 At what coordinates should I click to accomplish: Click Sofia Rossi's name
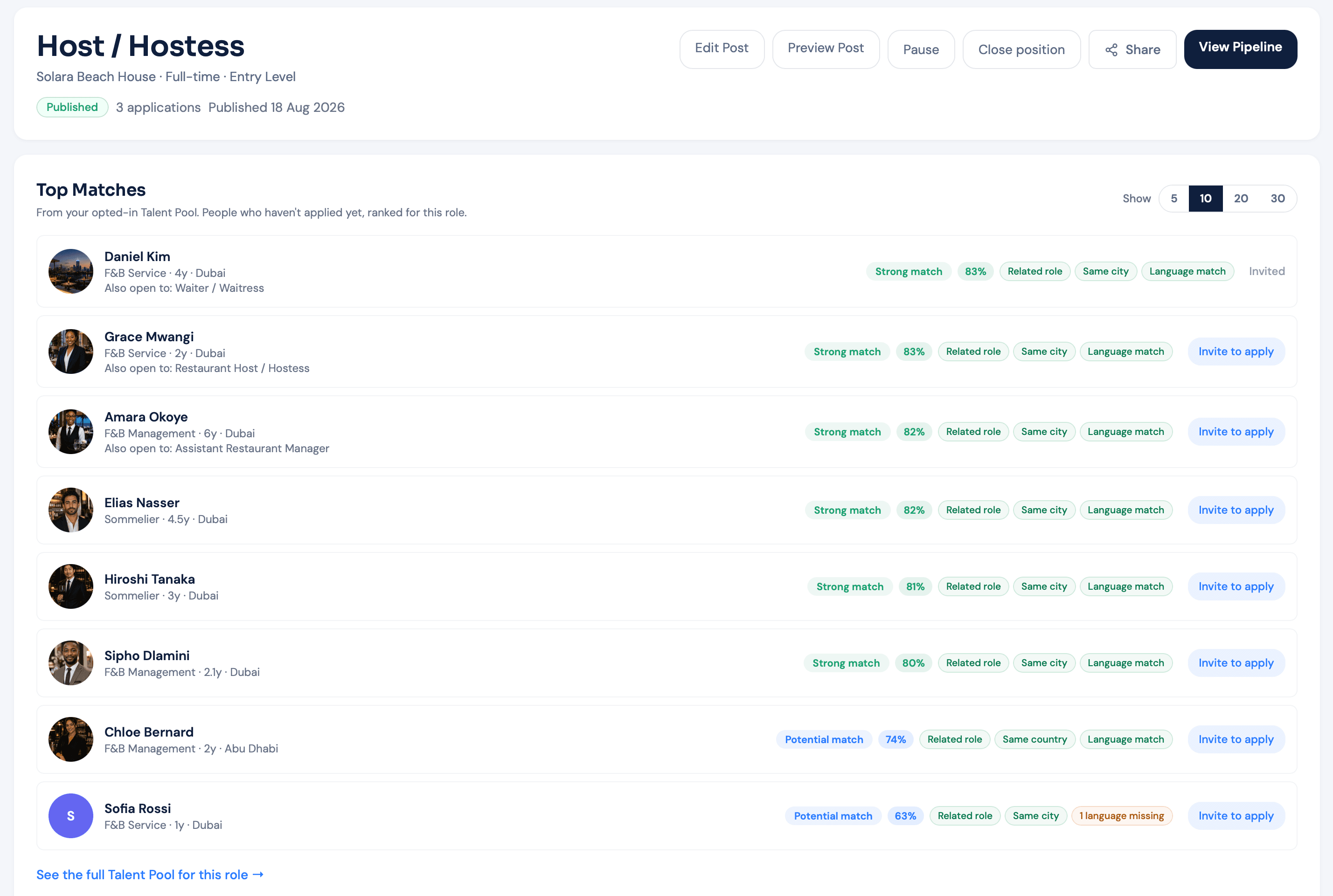point(137,808)
